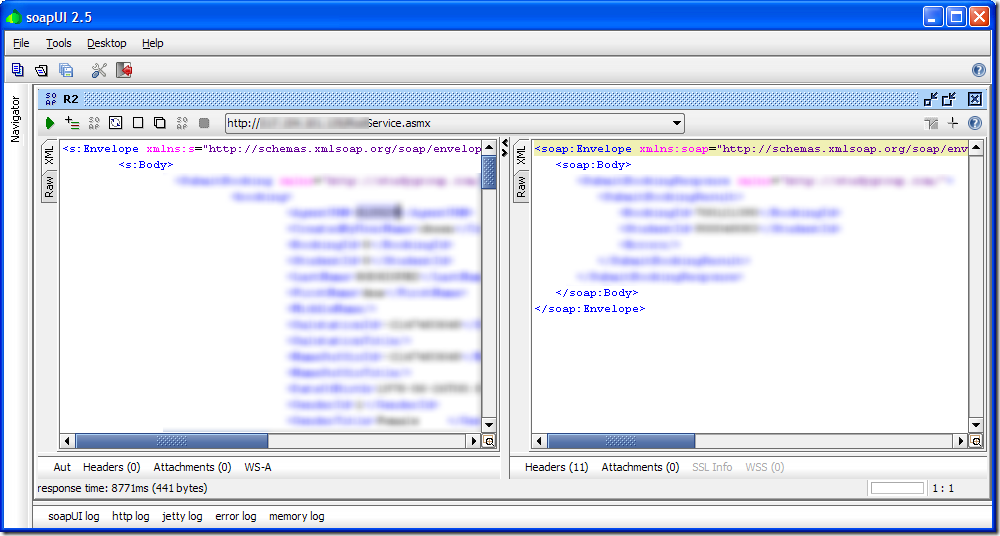Click response pane scroll left arrow
This screenshot has height=536, width=1000.
tap(539, 440)
